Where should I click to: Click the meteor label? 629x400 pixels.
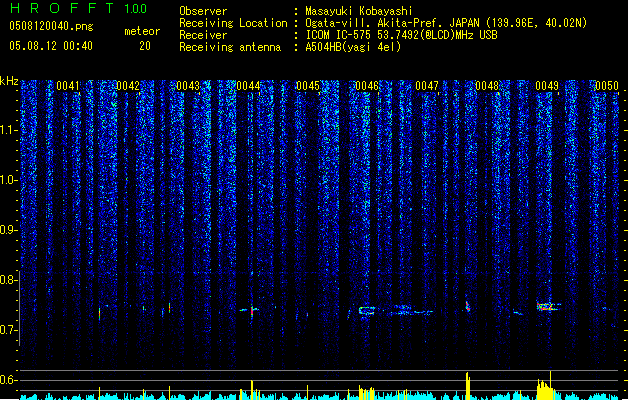(142, 31)
